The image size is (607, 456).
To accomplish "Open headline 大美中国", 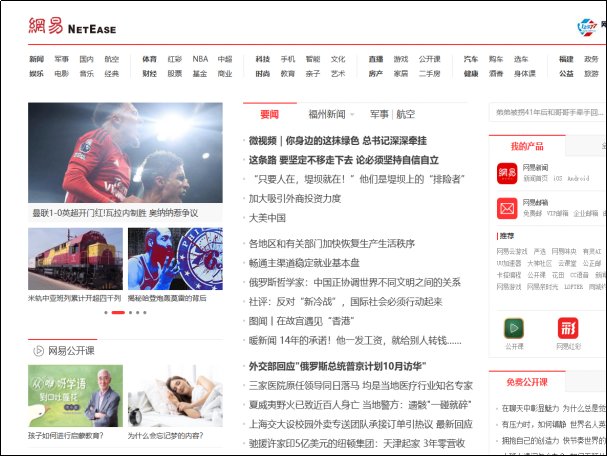I will 267,218.
